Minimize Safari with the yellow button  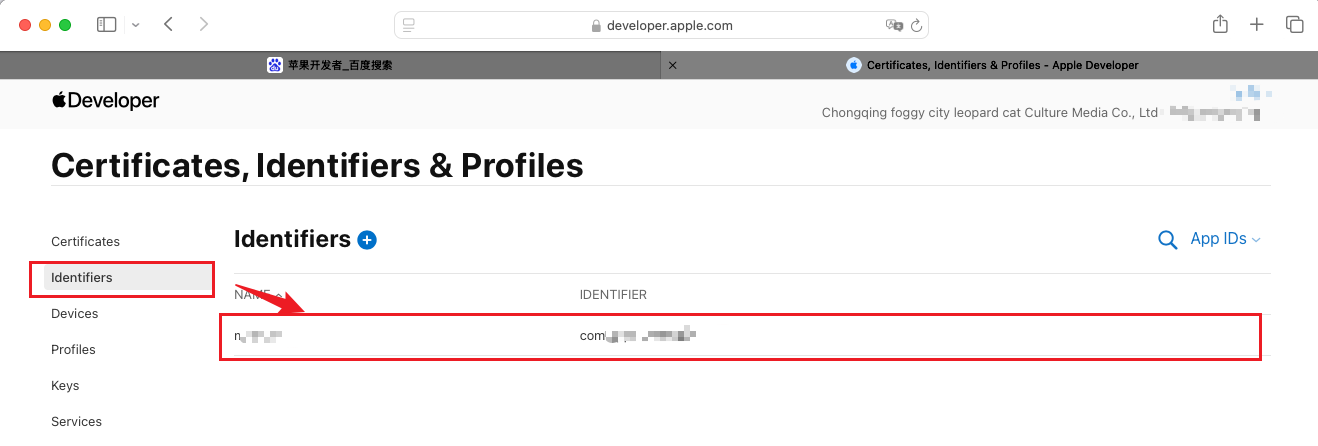[x=45, y=25]
